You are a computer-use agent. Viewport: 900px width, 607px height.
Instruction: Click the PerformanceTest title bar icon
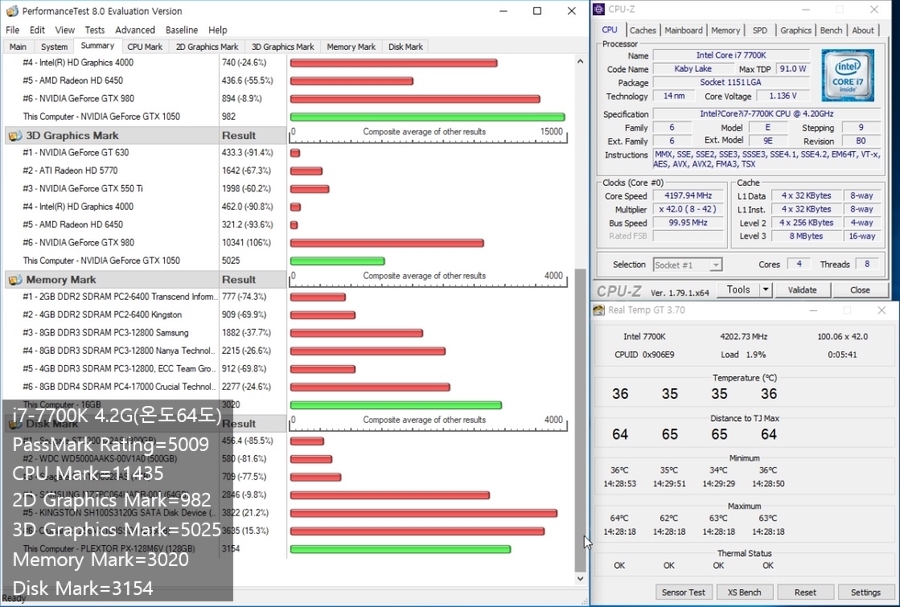pos(11,11)
